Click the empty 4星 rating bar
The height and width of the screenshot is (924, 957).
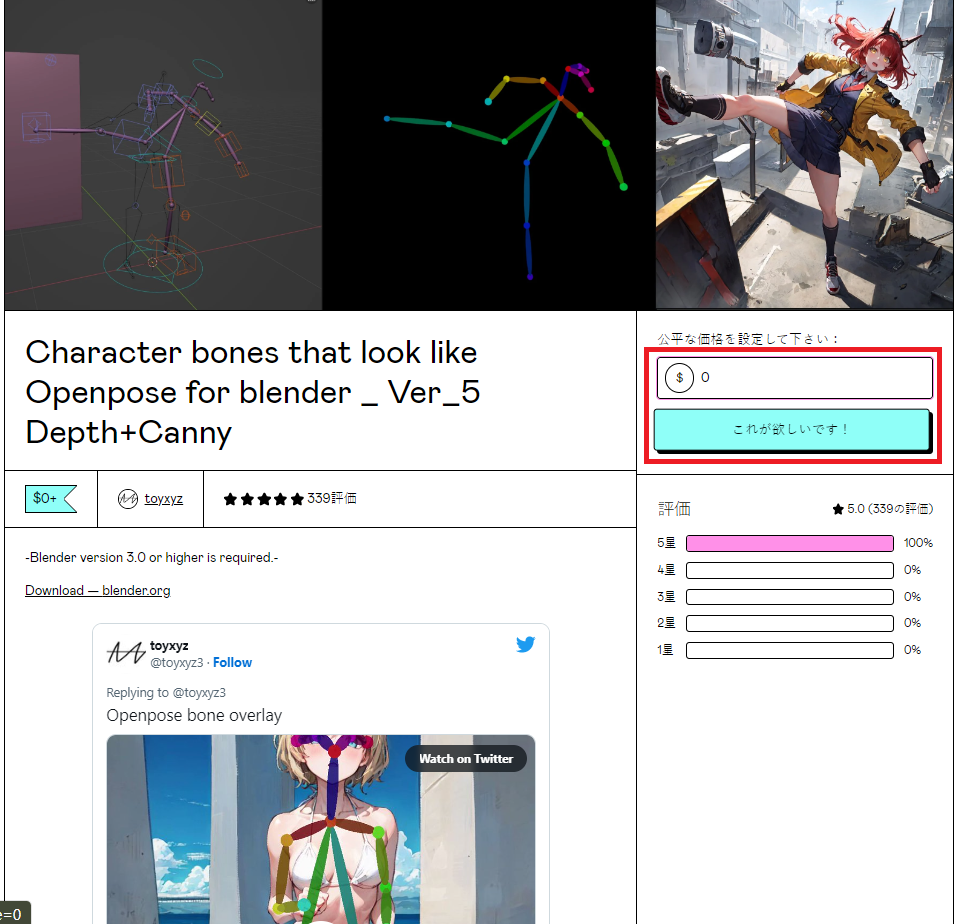[790, 571]
